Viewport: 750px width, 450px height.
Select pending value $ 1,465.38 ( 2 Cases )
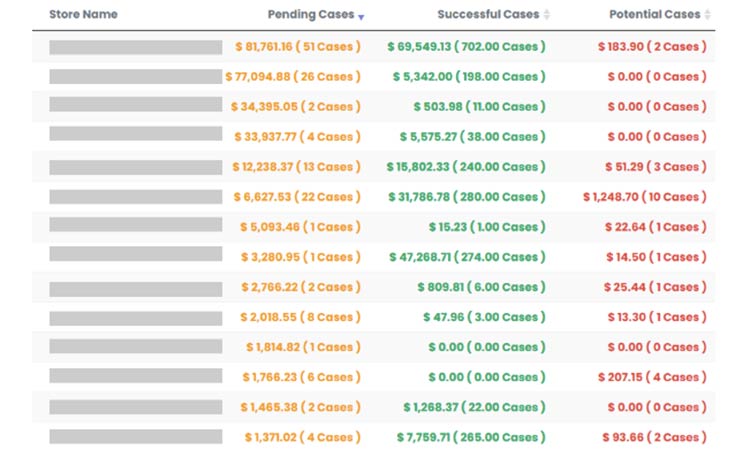coord(300,407)
